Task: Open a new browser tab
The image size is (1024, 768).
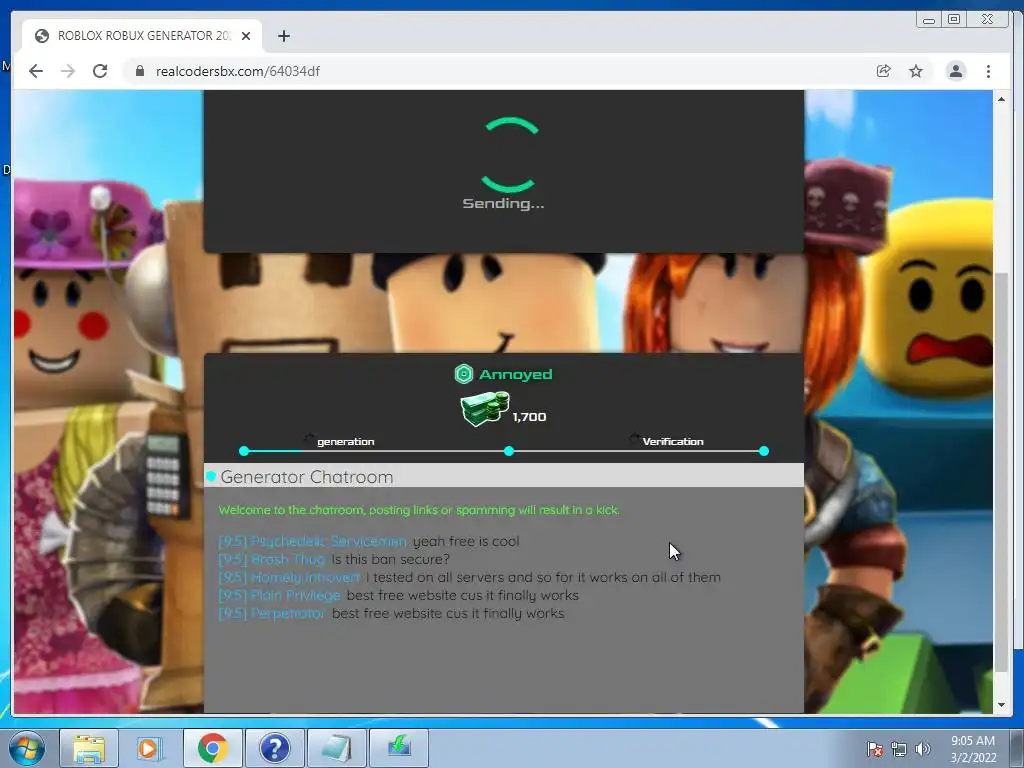Action: click(283, 36)
